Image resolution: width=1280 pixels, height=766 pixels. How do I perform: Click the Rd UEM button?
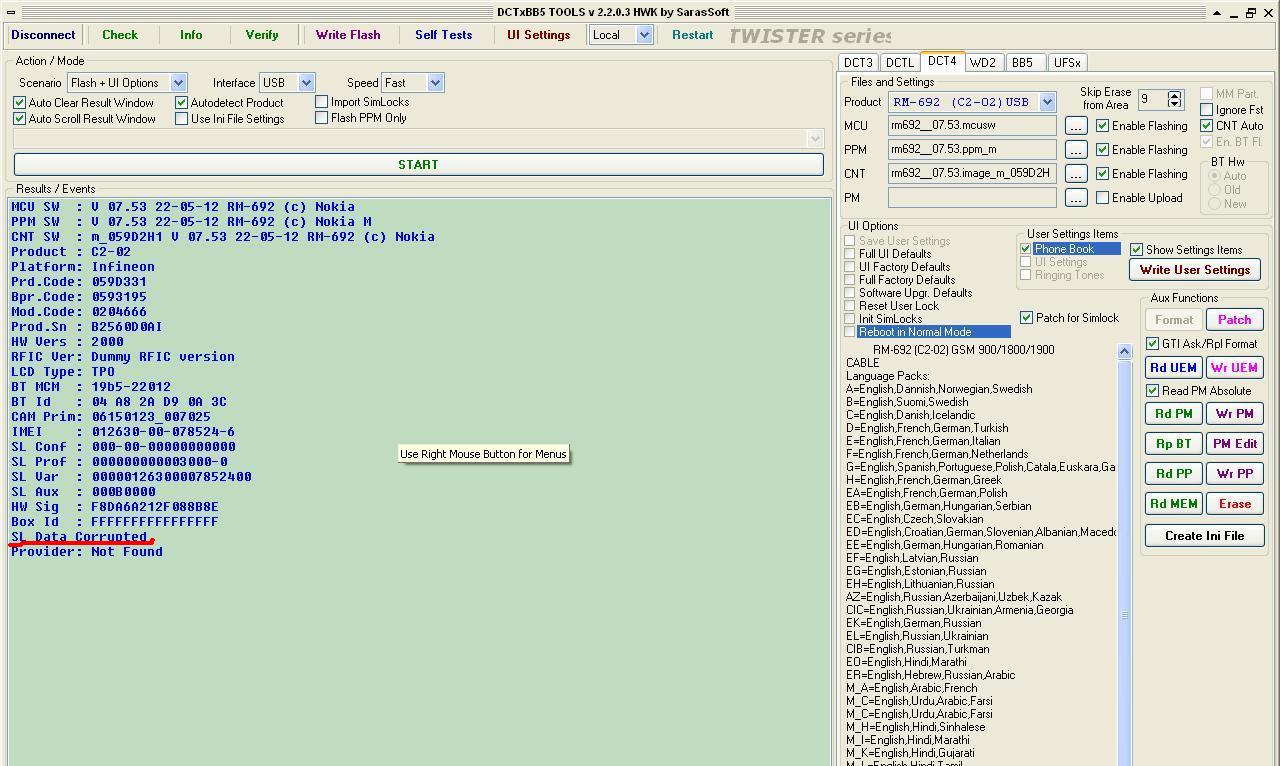tap(1173, 368)
